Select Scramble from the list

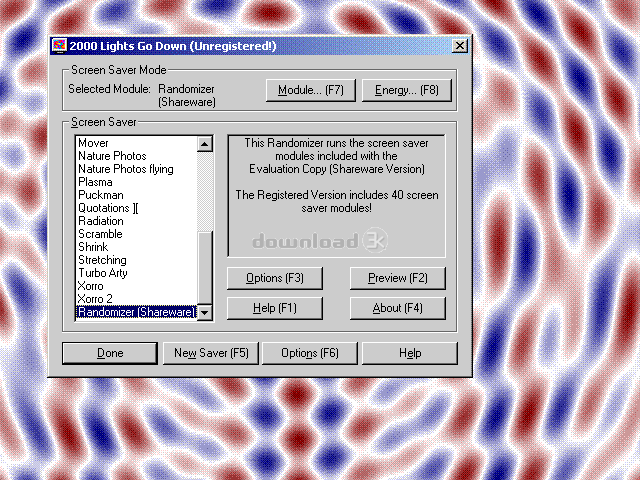click(136, 234)
